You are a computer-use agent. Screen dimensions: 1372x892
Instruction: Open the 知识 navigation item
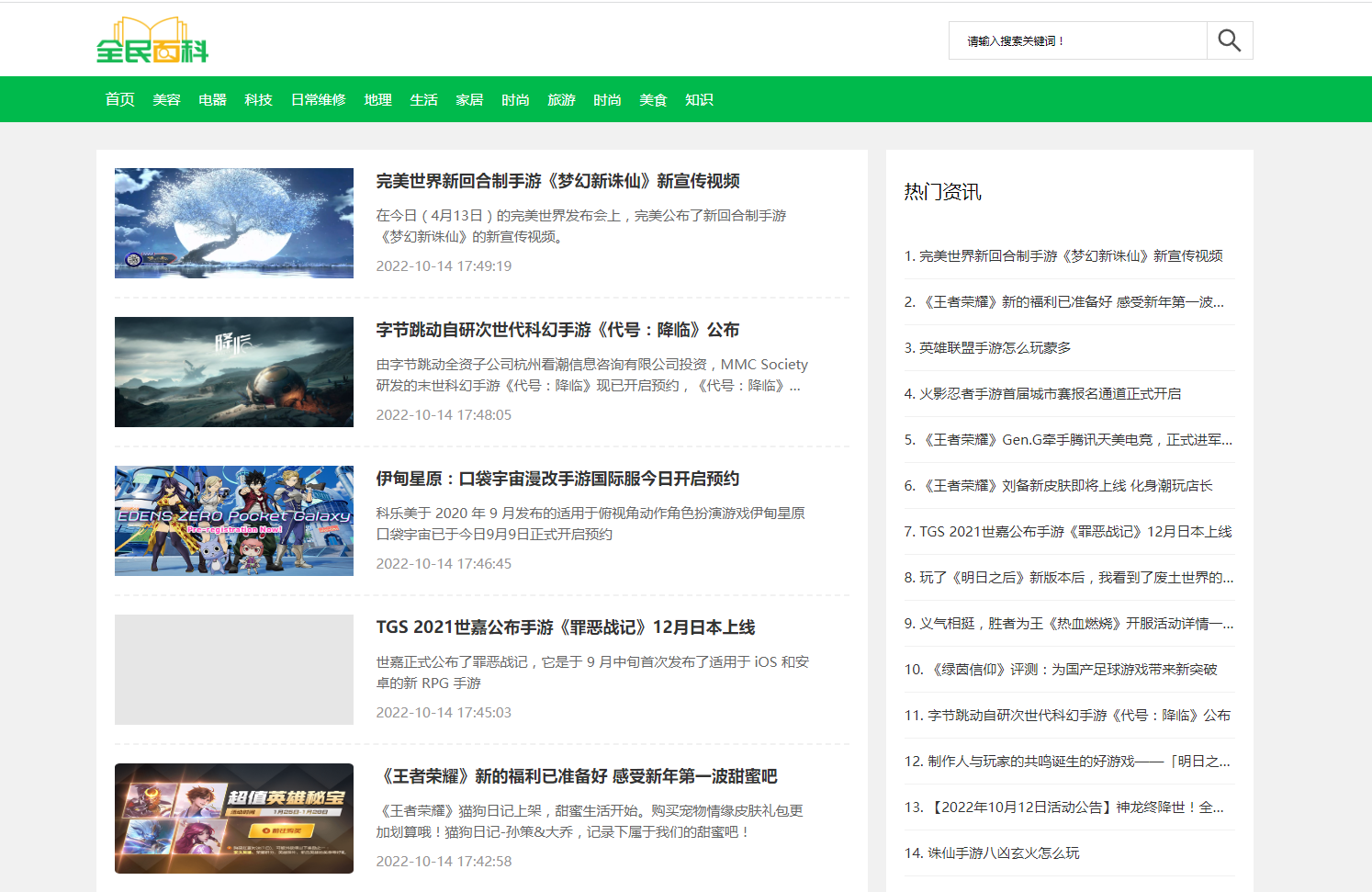699,99
